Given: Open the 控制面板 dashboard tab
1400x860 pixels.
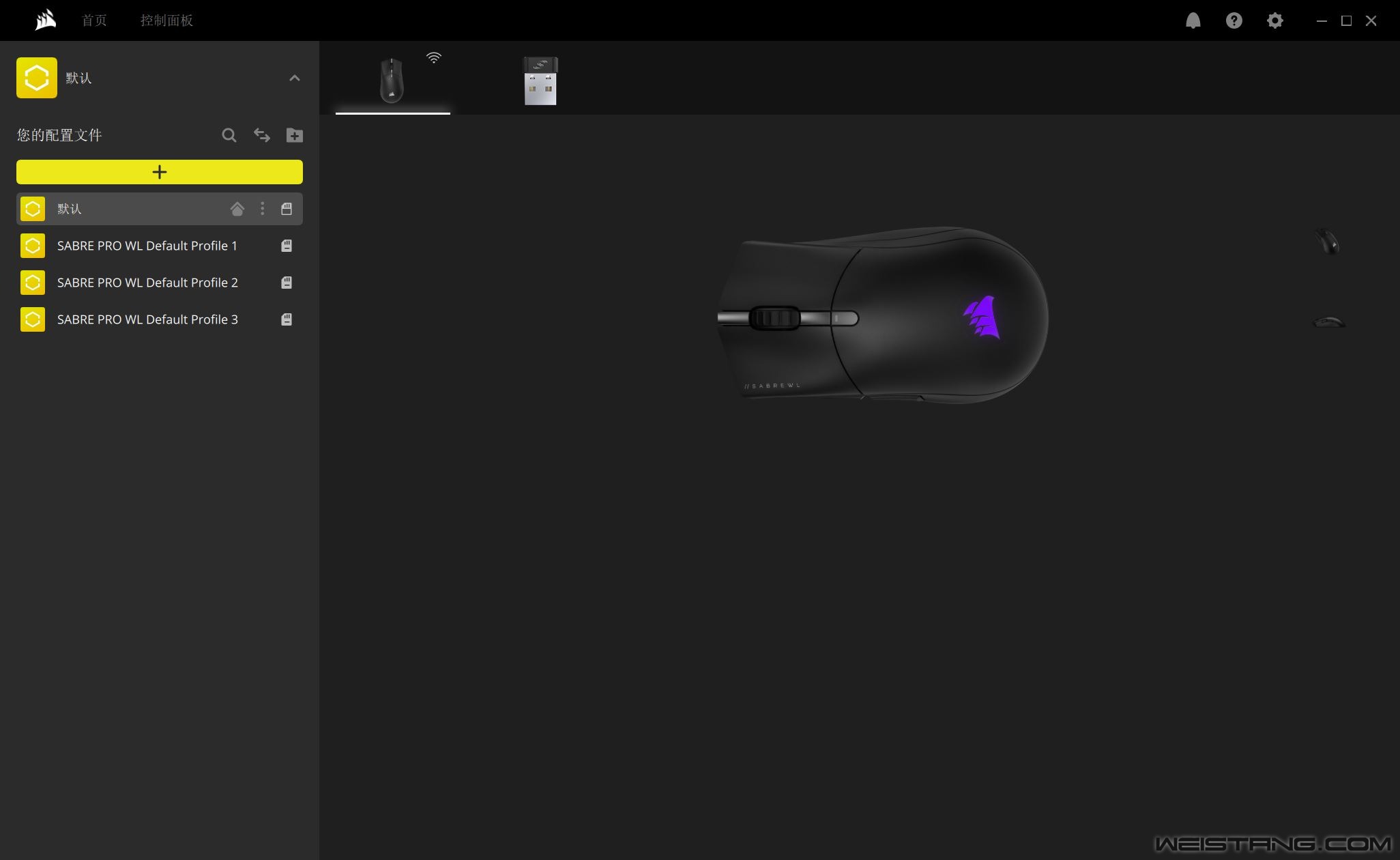Looking at the screenshot, I should coord(166,20).
